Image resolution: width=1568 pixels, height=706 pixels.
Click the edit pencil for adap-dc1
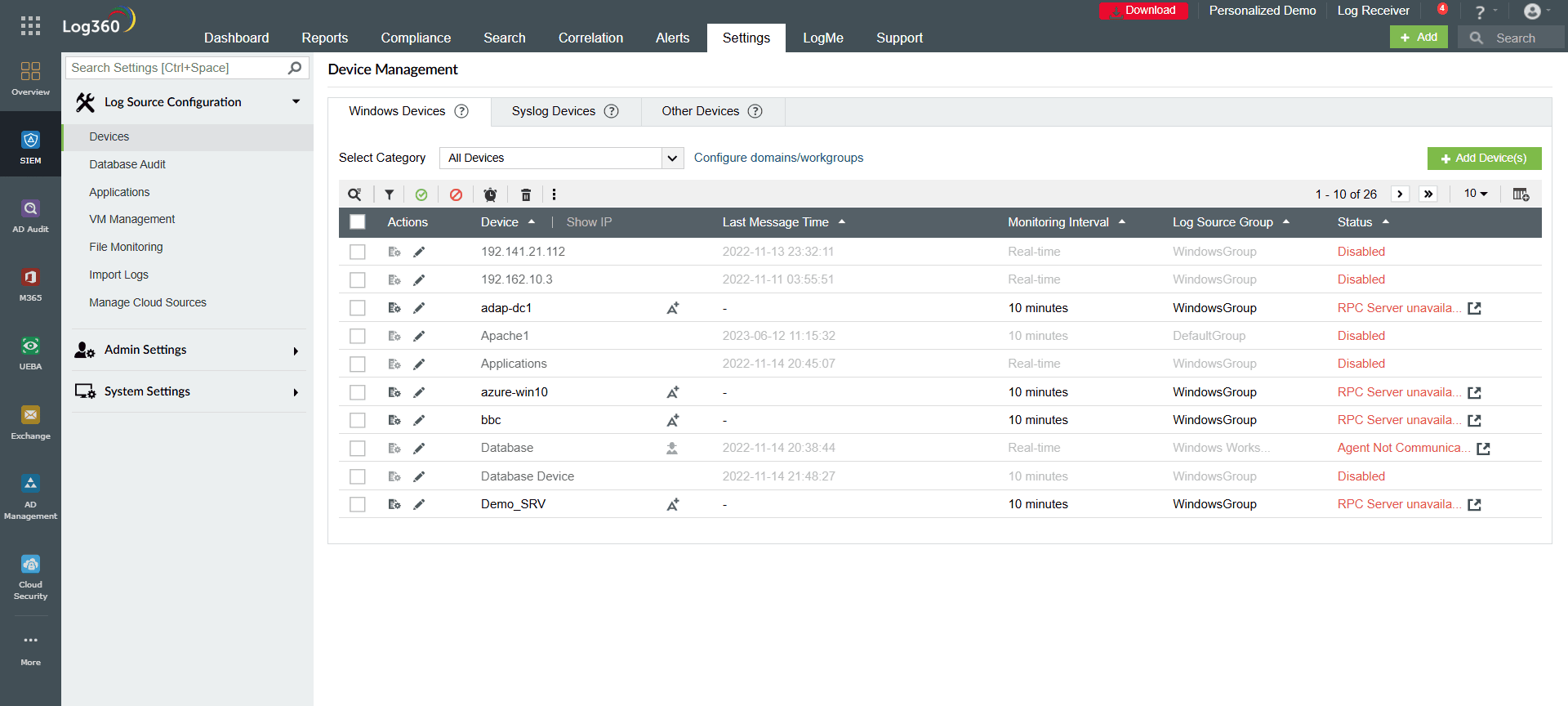click(x=419, y=308)
